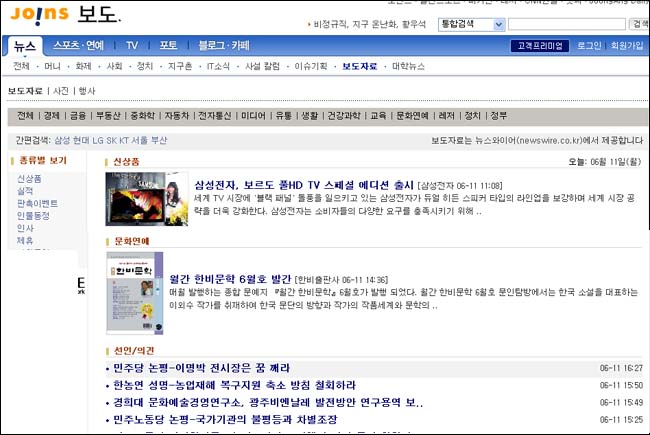650x435 pixels.
Task: Filter press releases by 문화연예 in gray bar
Action: (x=412, y=116)
